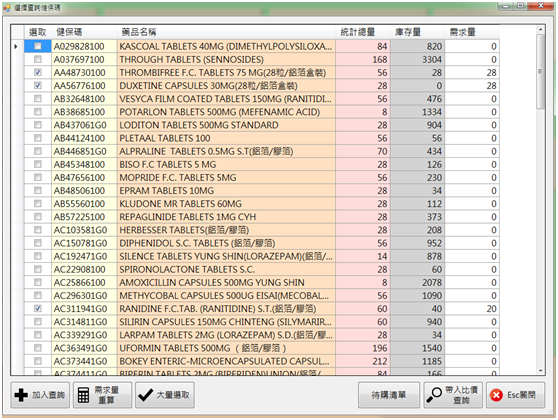This screenshot has height=420, width=558.
Task: Sort by 藥品名稱 column header
Action: click(226, 32)
